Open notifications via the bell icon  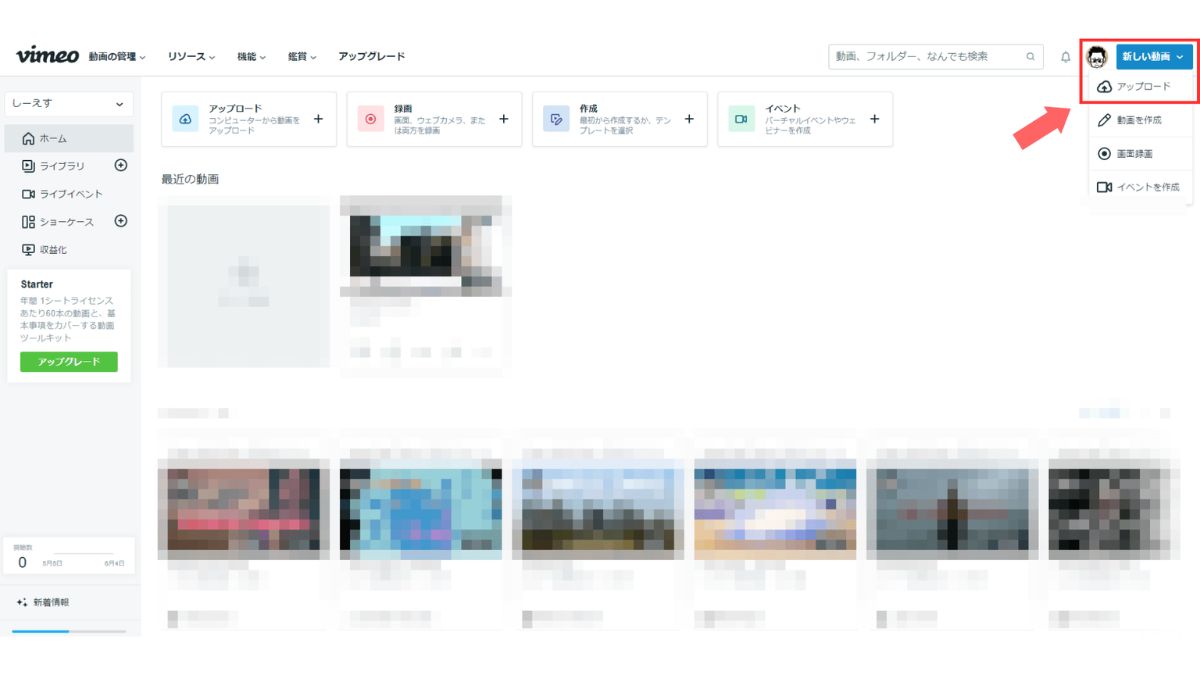(x=1065, y=57)
